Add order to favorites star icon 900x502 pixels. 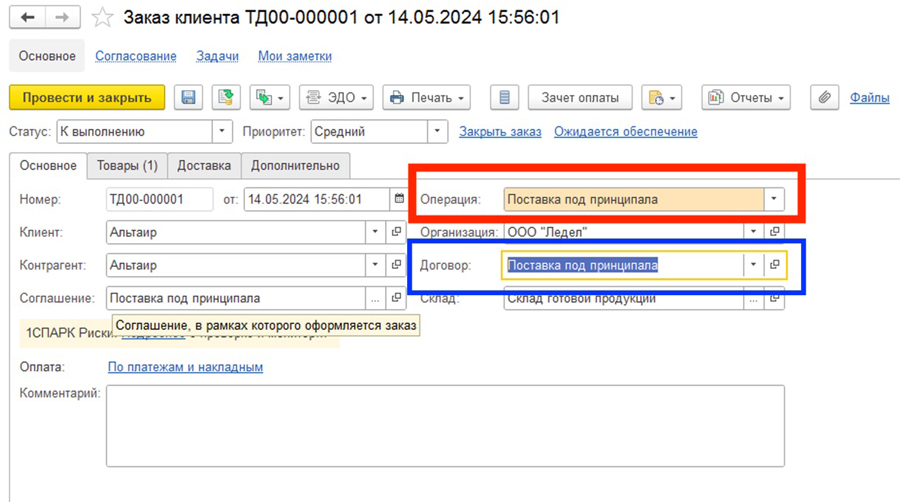[101, 18]
